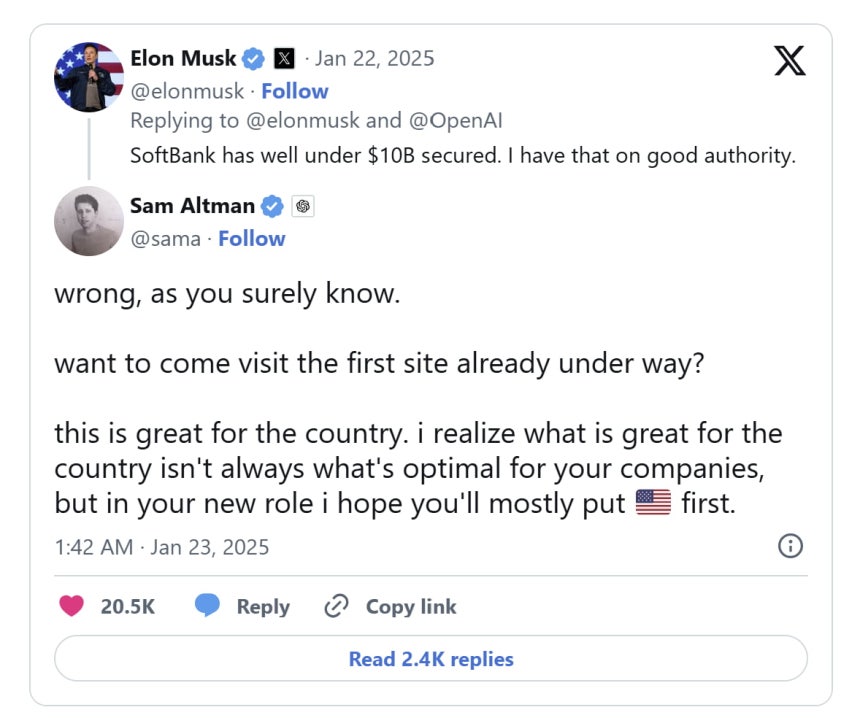Open the Read 2.4K replies button
The image size is (860, 718).
point(431,658)
